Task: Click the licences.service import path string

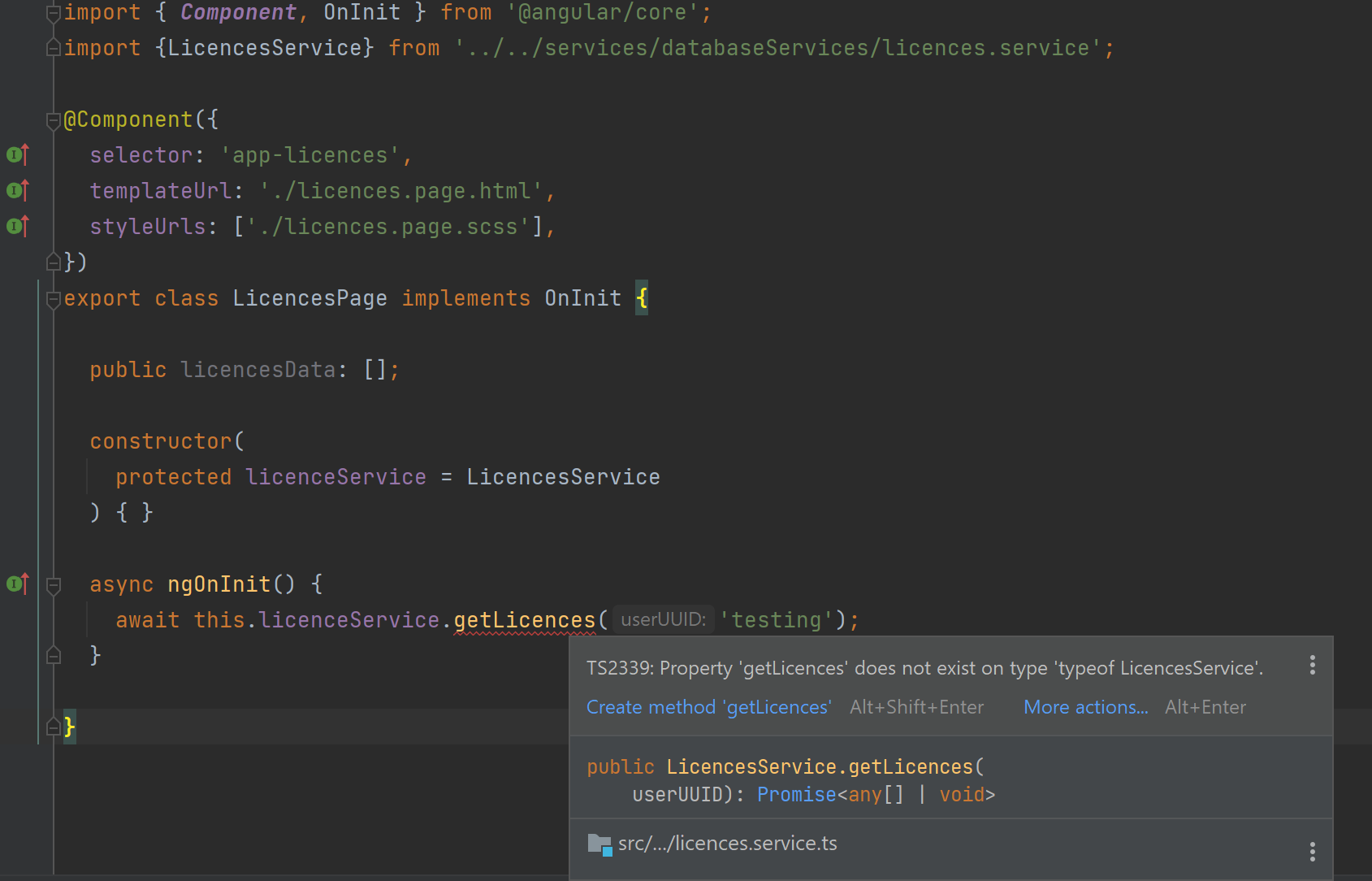Action: [x=778, y=48]
